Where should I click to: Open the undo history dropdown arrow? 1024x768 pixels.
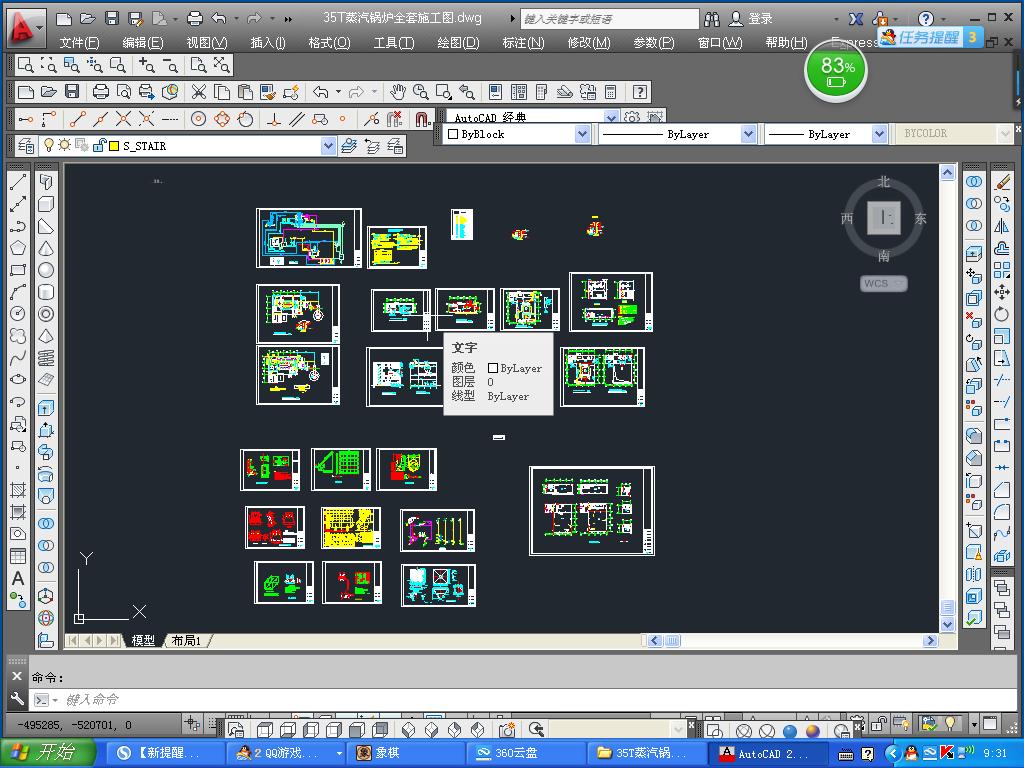pyautogui.click(x=338, y=91)
